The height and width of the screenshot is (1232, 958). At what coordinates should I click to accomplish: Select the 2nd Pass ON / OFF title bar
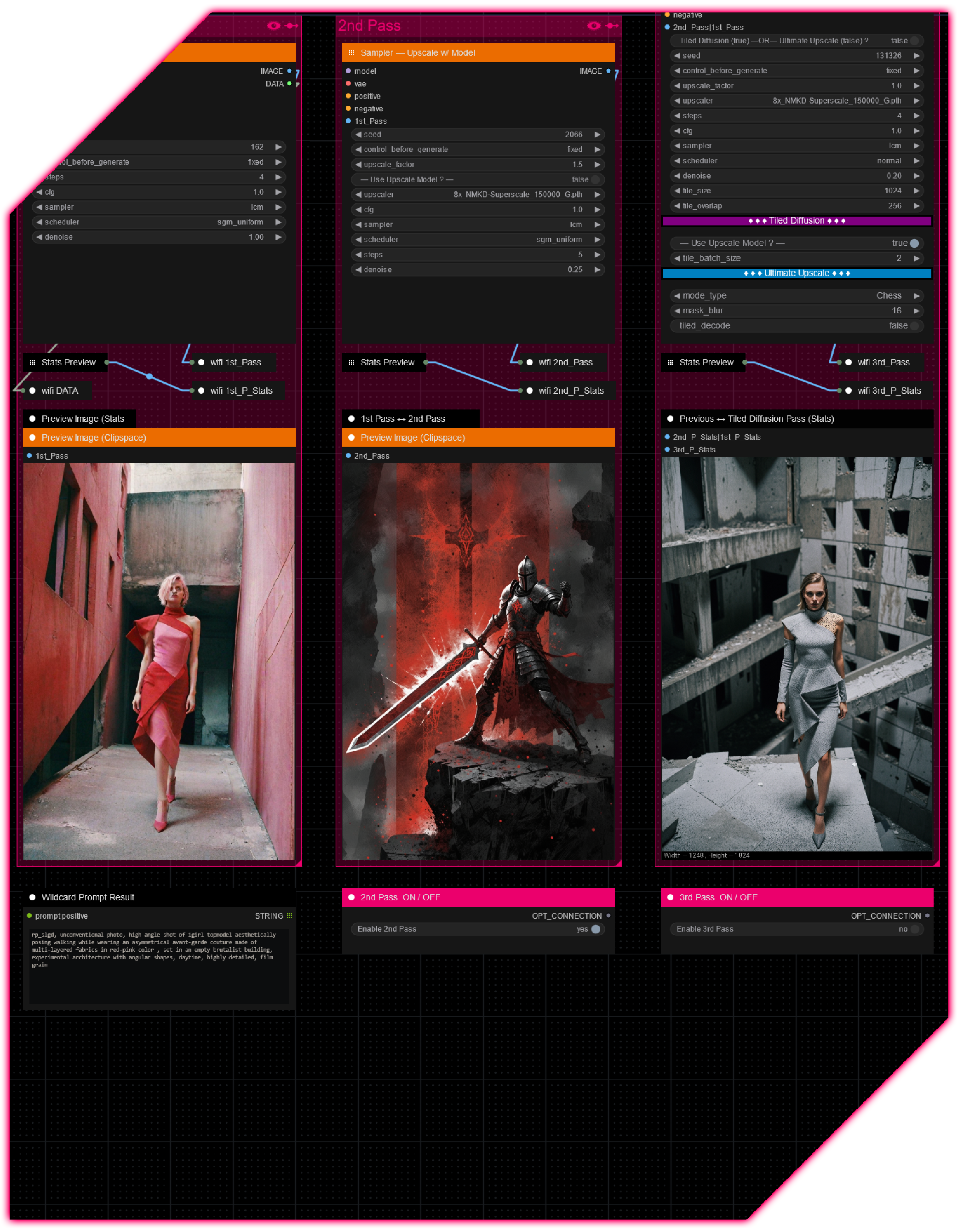[478, 897]
